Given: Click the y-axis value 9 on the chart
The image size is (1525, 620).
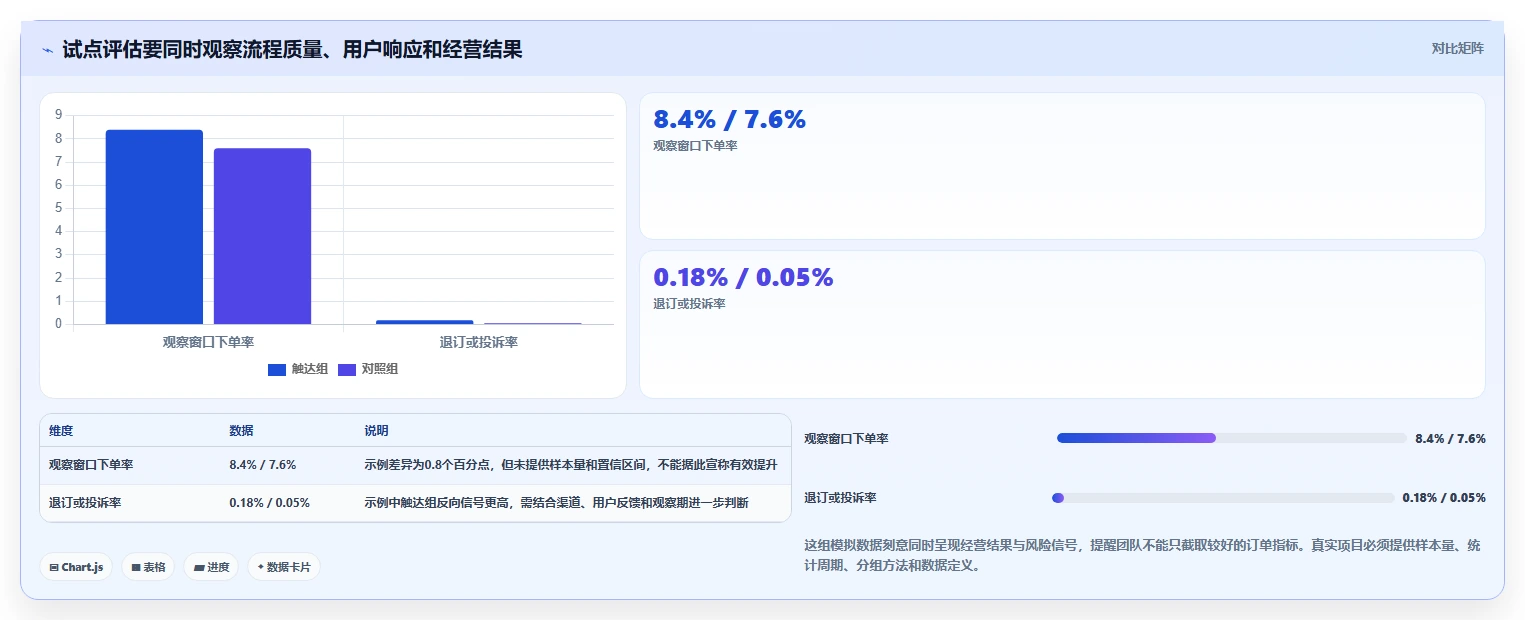Looking at the screenshot, I should click(x=59, y=115).
